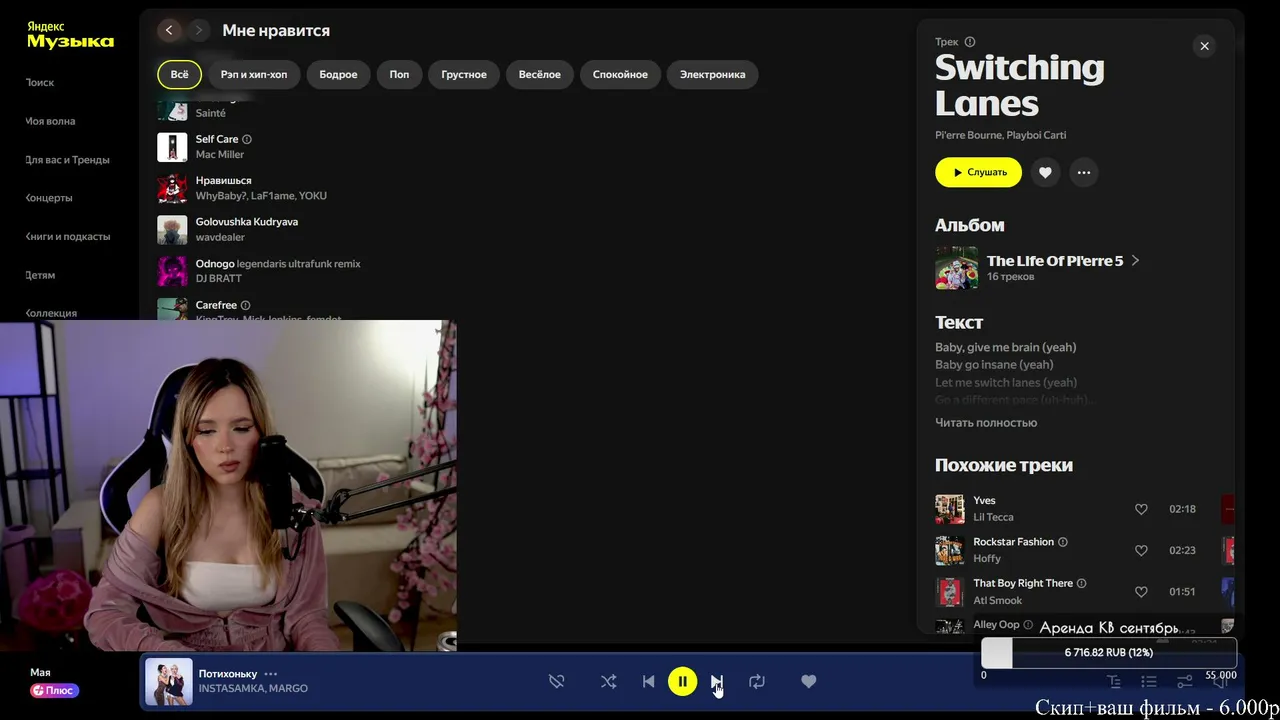
Task: Click the Rockstar Fashion track cover
Action: [x=949, y=550]
